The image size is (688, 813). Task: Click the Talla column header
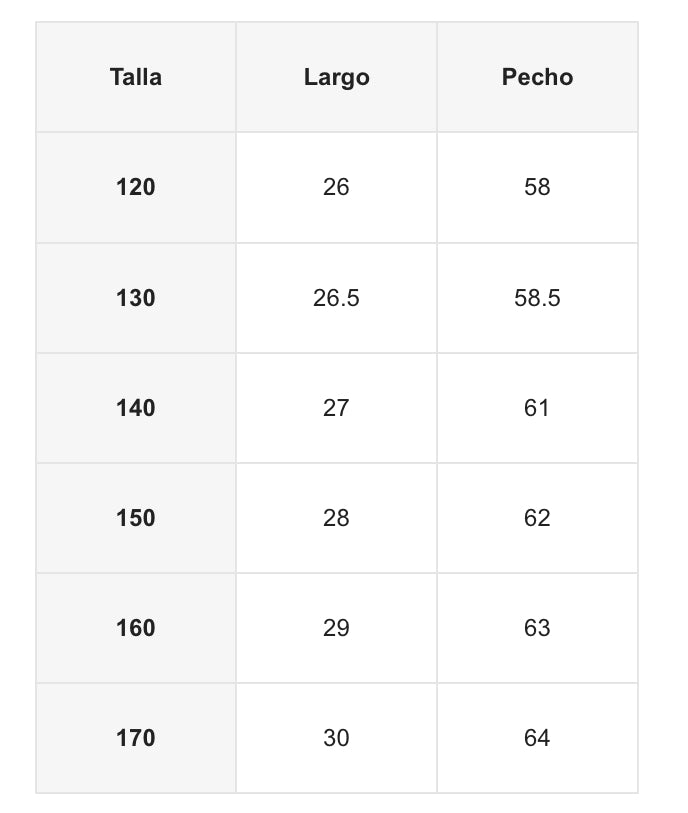tap(136, 77)
